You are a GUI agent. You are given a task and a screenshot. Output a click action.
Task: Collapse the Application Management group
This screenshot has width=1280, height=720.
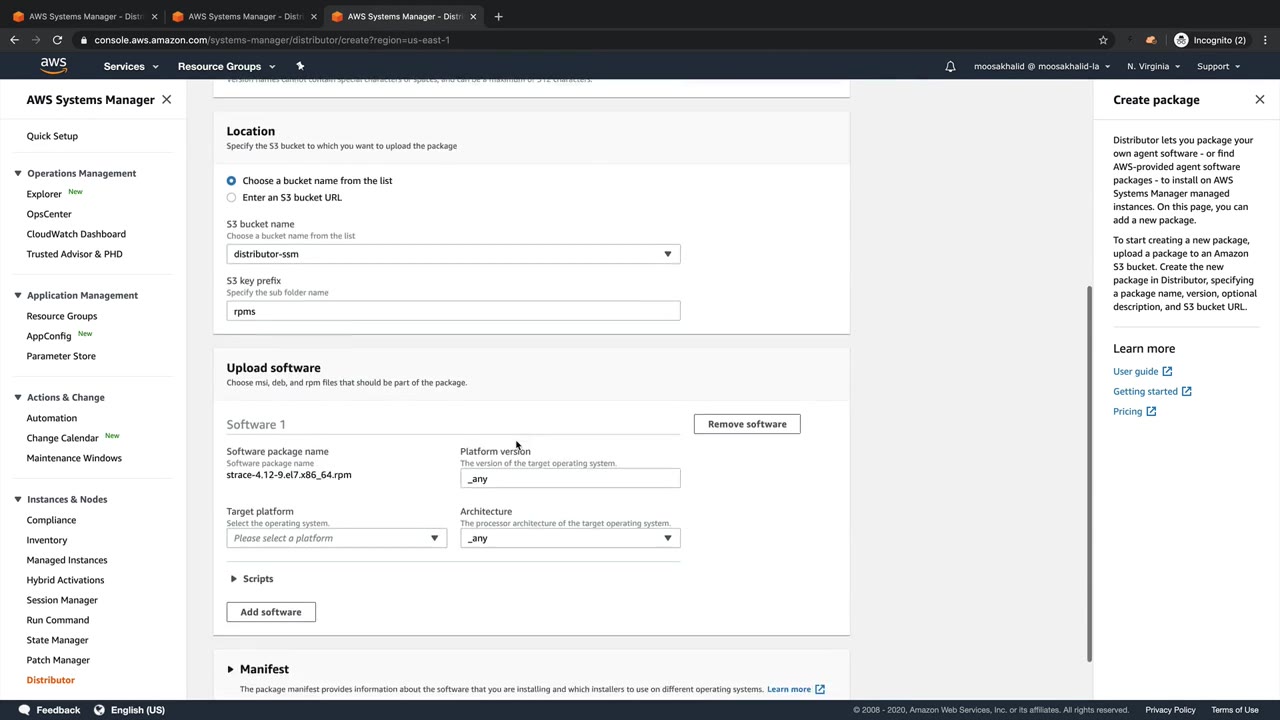[18, 295]
